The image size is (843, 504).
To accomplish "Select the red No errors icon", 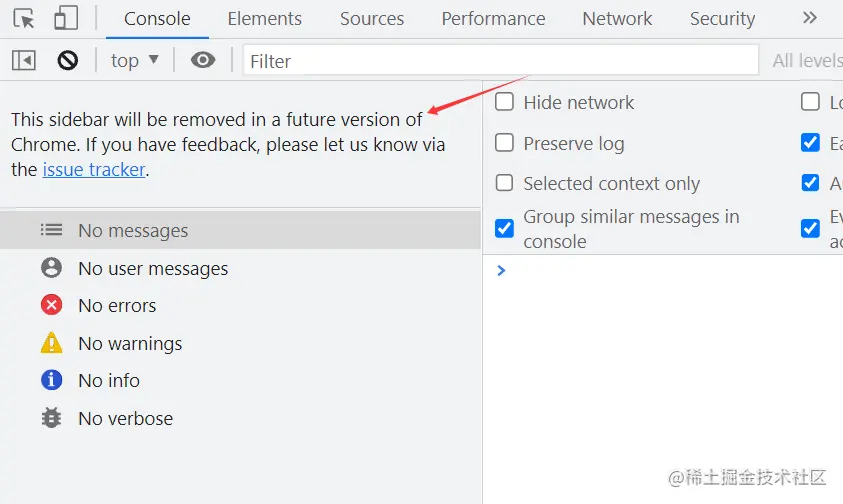I will click(52, 305).
